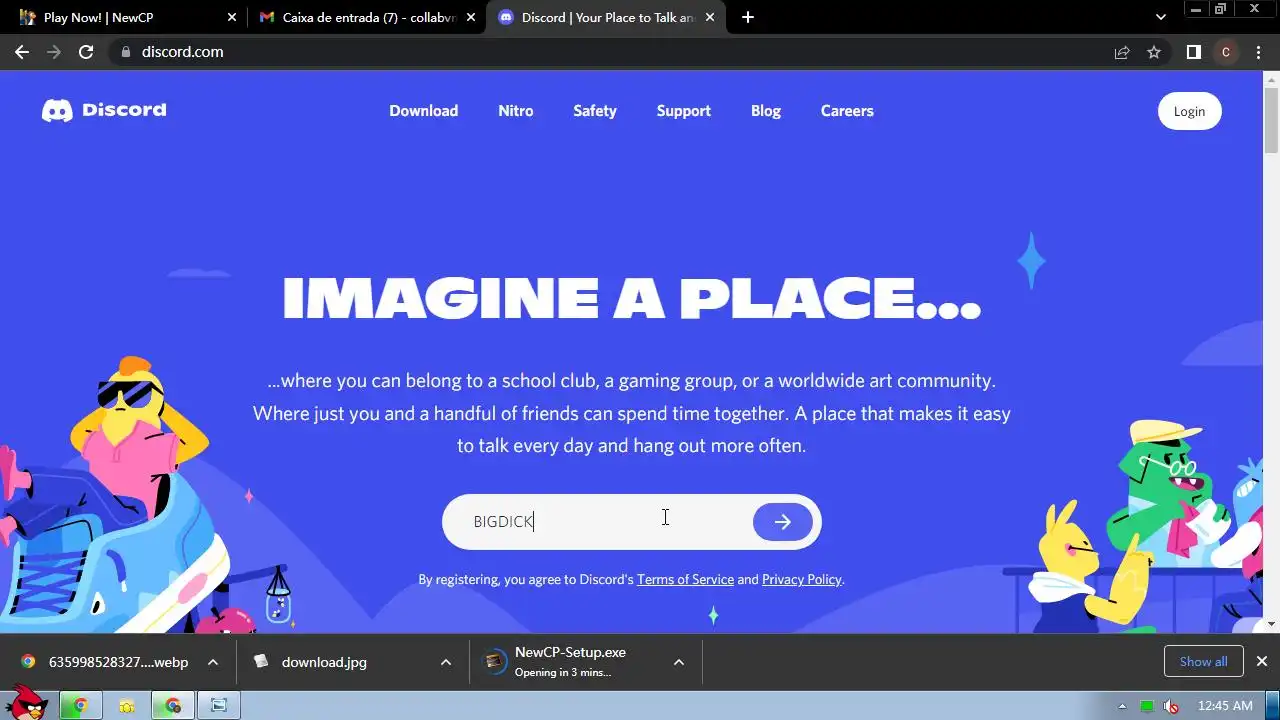This screenshot has height=720, width=1280.
Task: Click the muted volume tray icon
Action: pos(1171,706)
